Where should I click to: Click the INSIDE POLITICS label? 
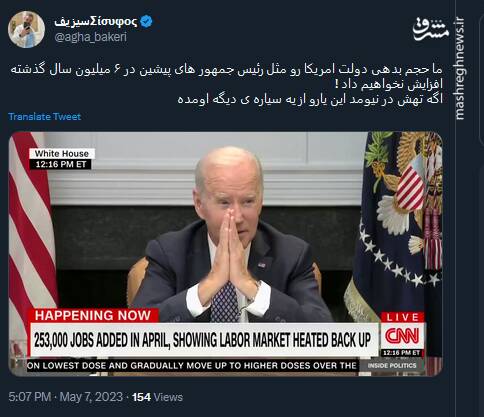(392, 366)
